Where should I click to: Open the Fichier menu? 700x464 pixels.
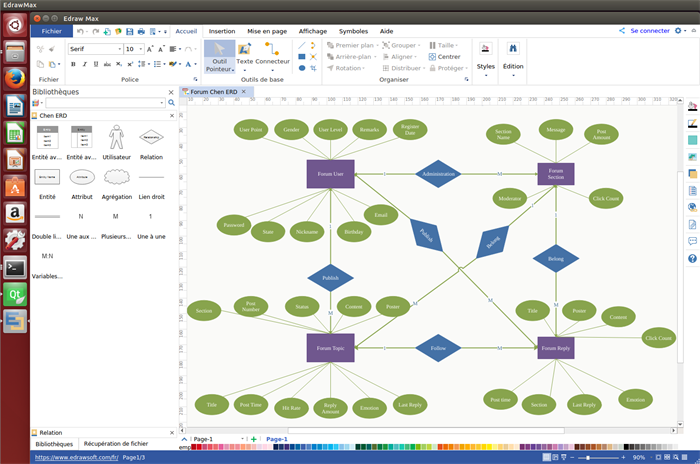[51, 31]
